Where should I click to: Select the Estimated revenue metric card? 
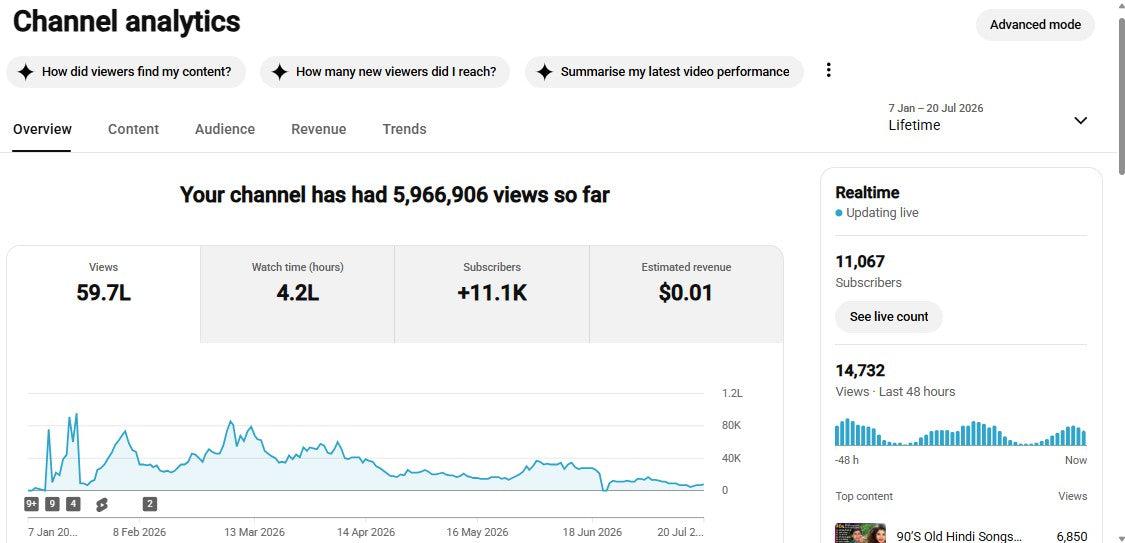(686, 294)
